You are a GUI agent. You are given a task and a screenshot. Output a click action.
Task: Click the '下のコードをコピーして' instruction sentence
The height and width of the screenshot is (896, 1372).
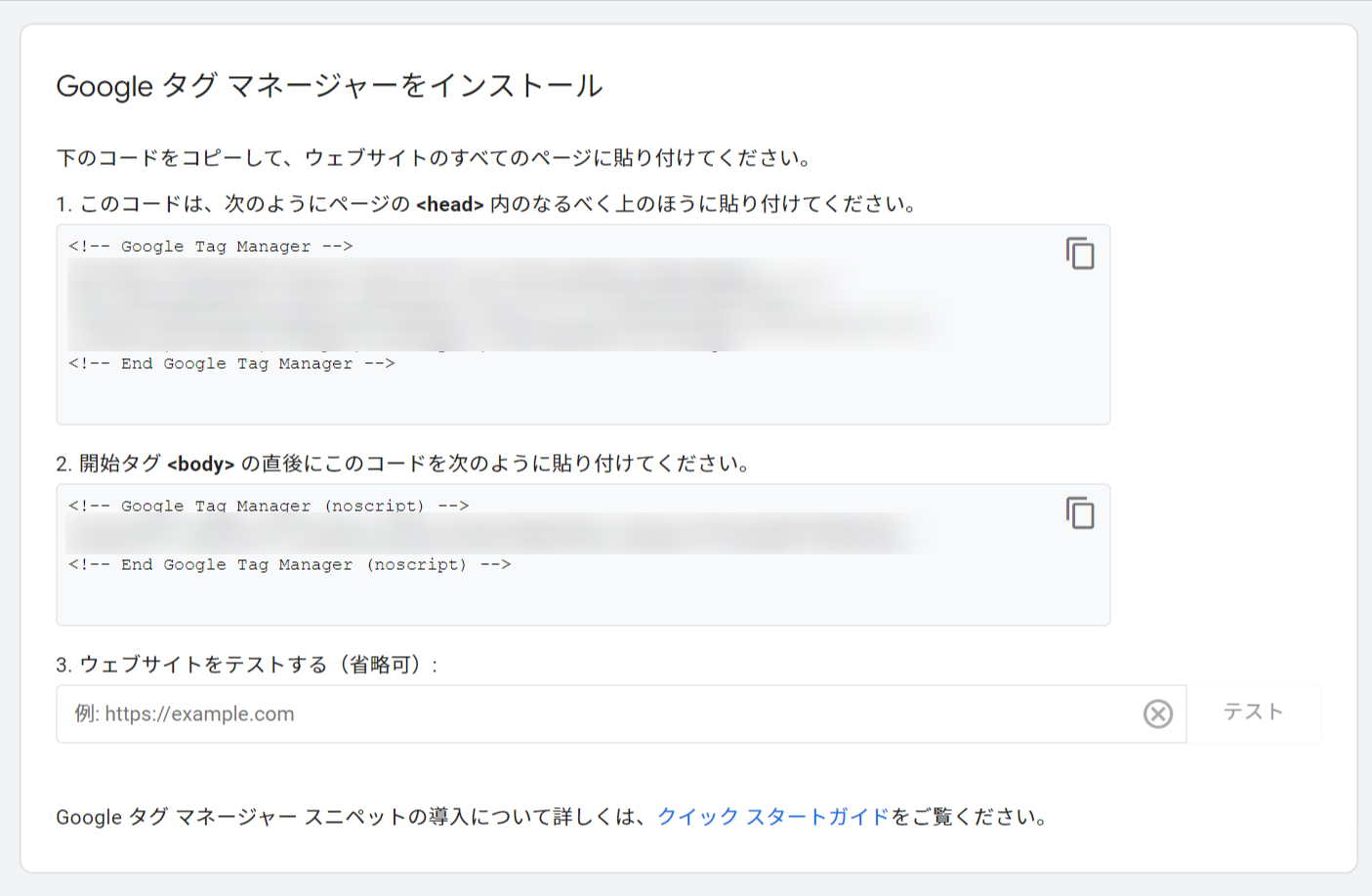pyautogui.click(x=434, y=158)
